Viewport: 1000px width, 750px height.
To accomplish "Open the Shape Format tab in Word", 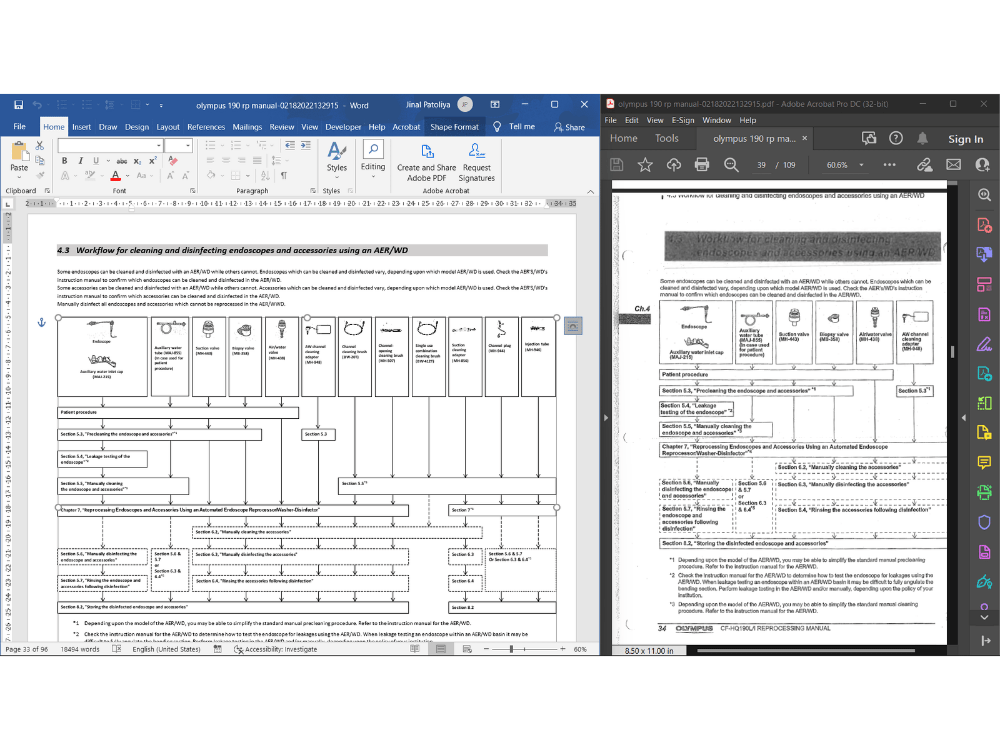I will [x=454, y=127].
